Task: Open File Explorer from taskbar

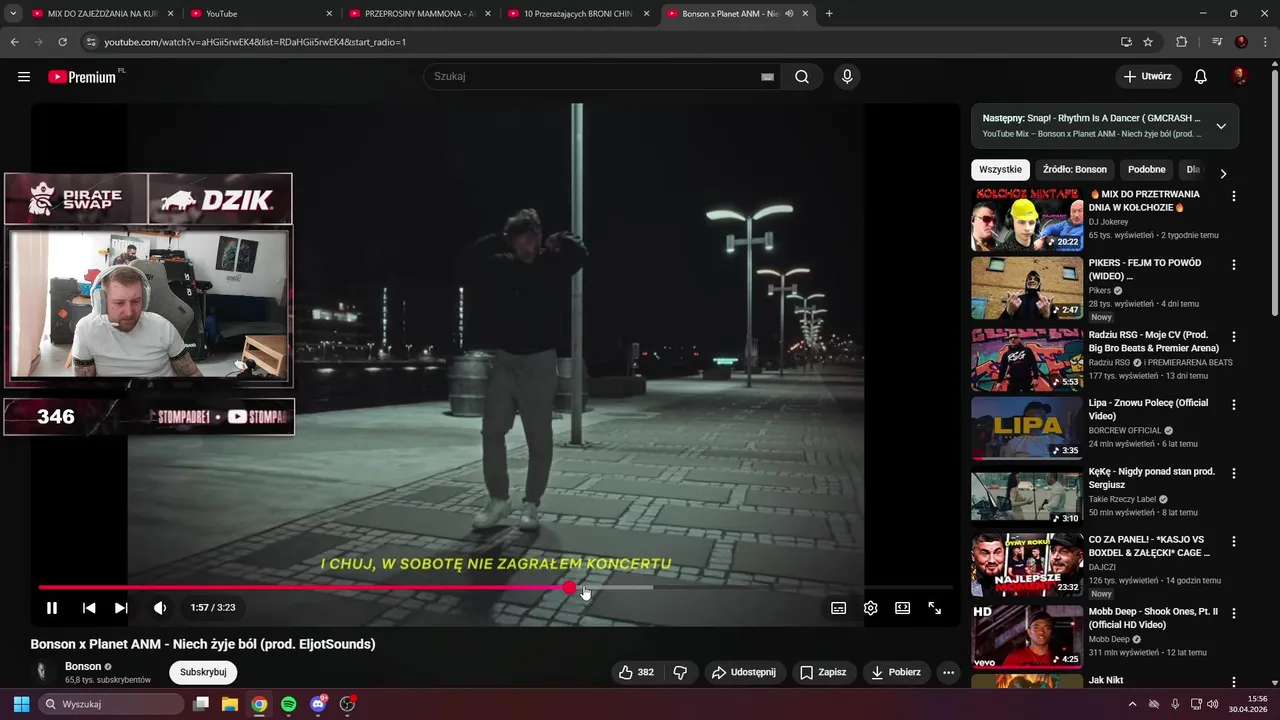Action: (229, 704)
